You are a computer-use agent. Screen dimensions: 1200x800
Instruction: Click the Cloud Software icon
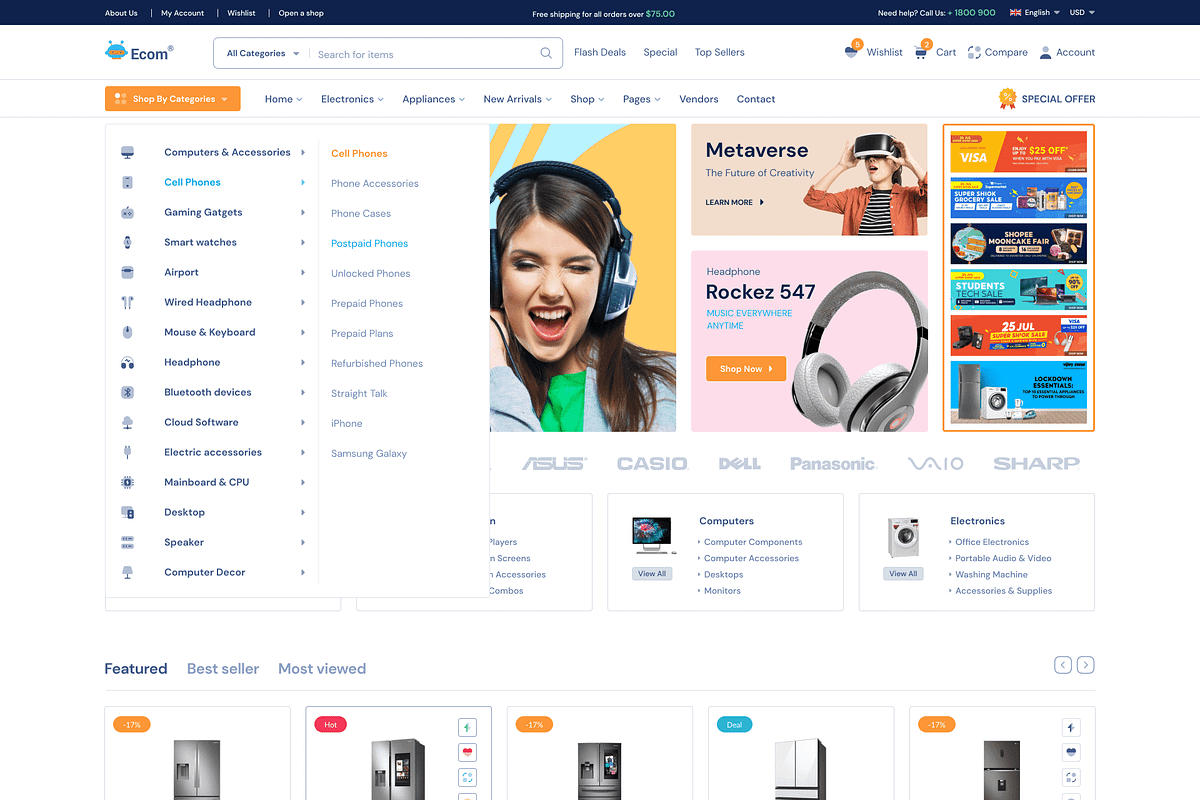point(127,422)
